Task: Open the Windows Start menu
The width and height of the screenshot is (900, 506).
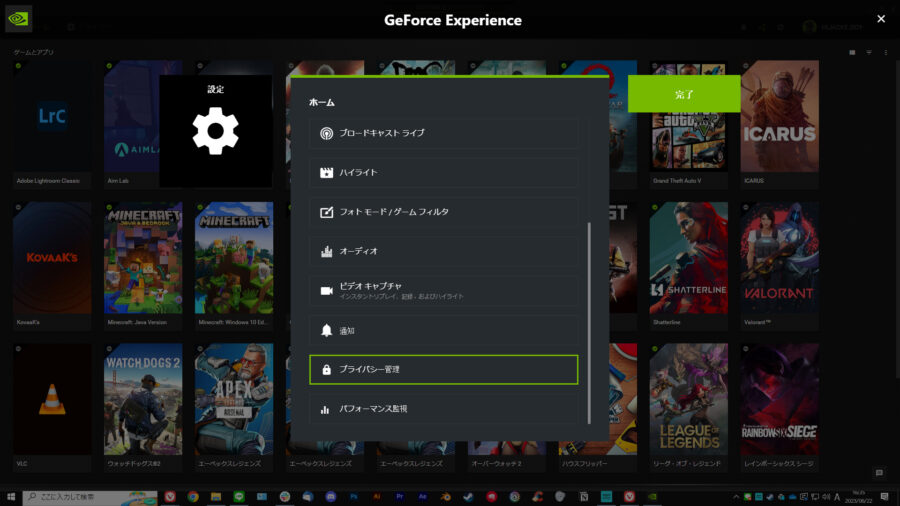Action: point(11,497)
